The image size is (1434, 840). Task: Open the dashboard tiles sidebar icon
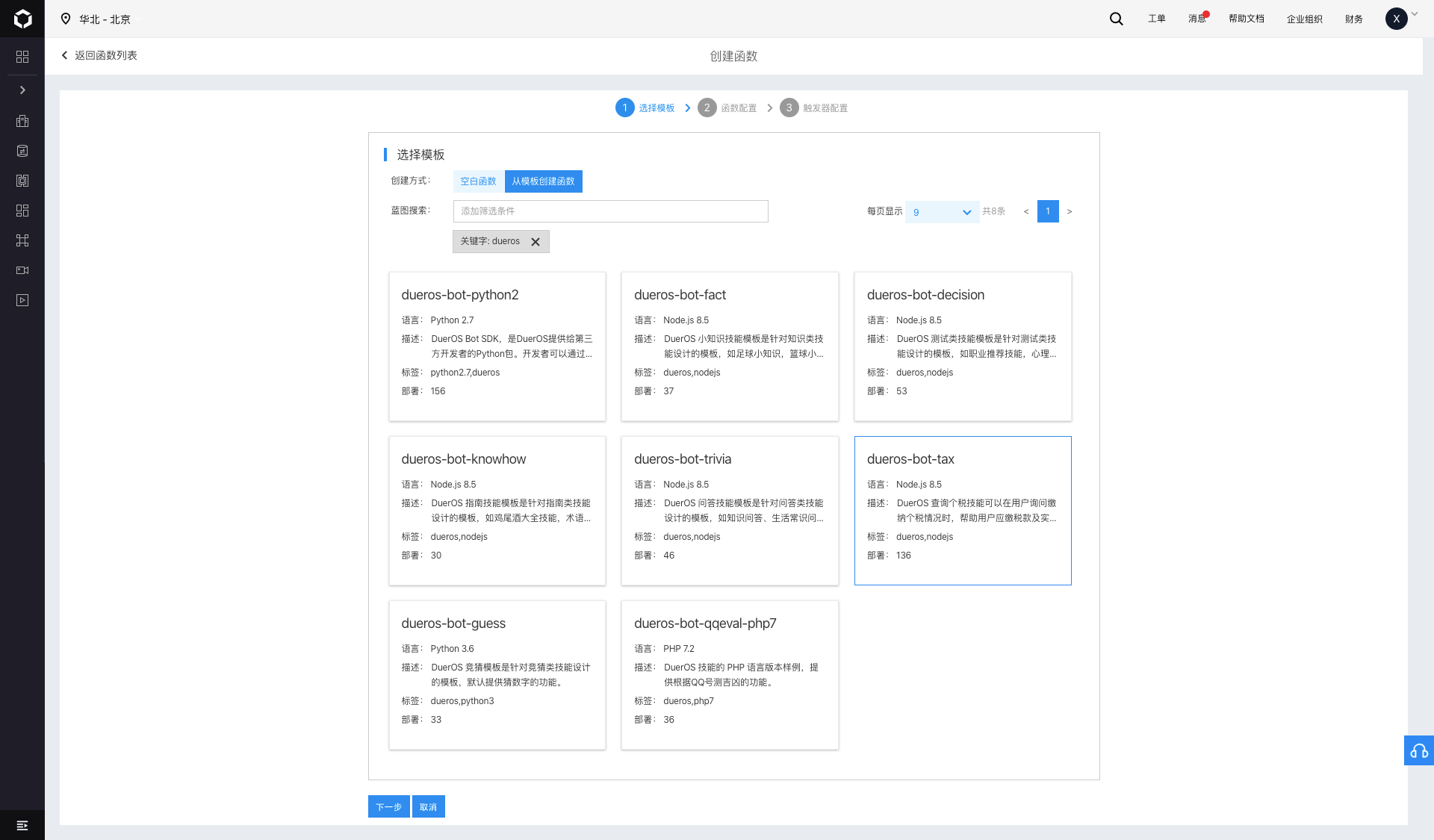[x=22, y=211]
